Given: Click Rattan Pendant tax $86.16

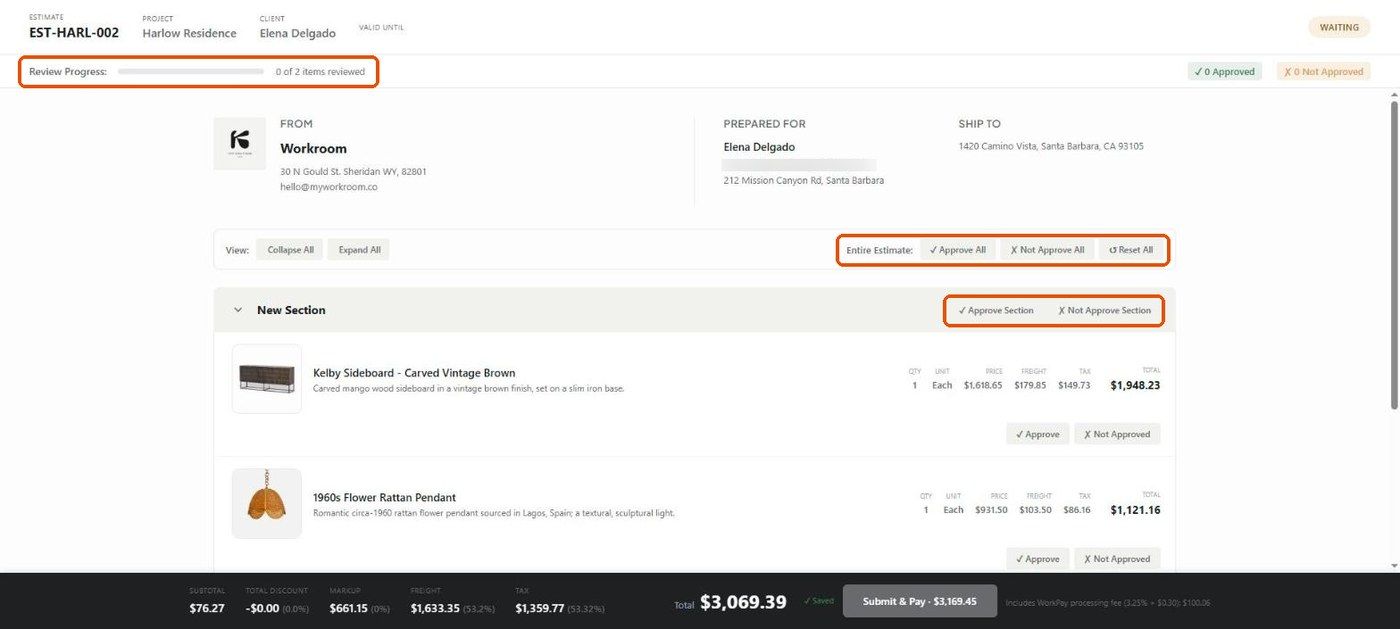Looking at the screenshot, I should pos(1077,510).
